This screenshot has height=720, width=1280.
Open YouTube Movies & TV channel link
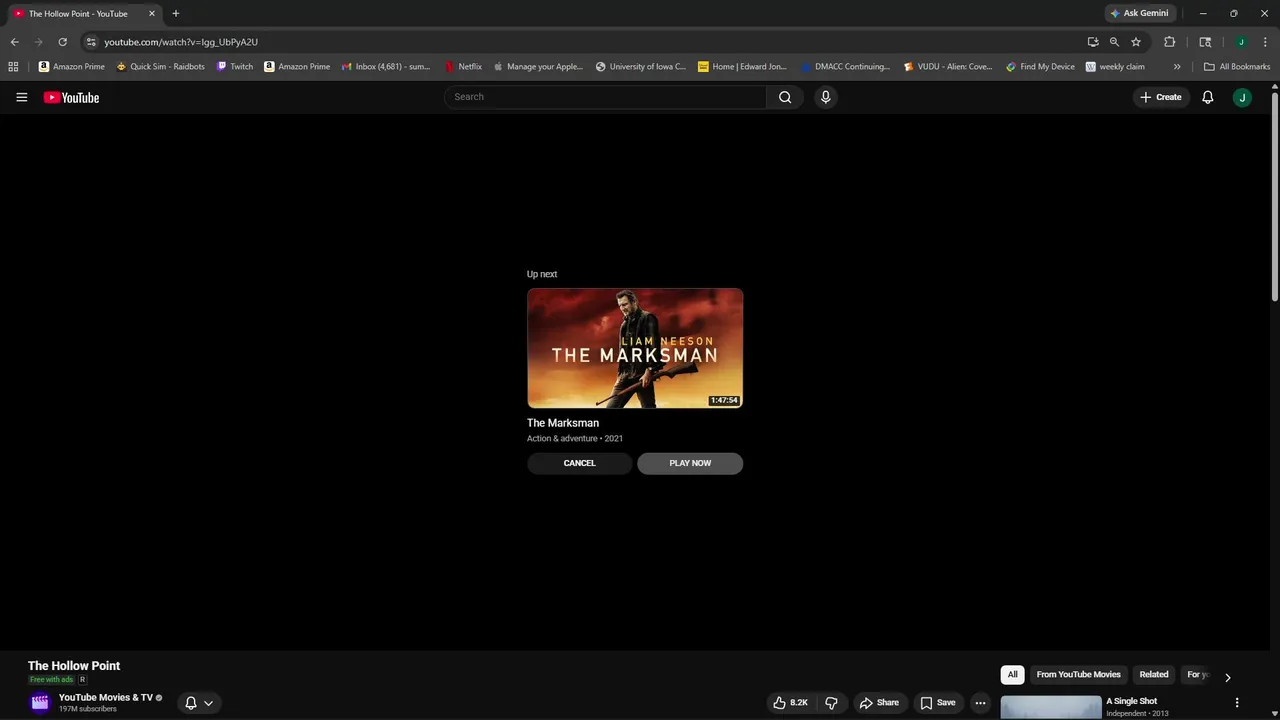[x=106, y=697]
